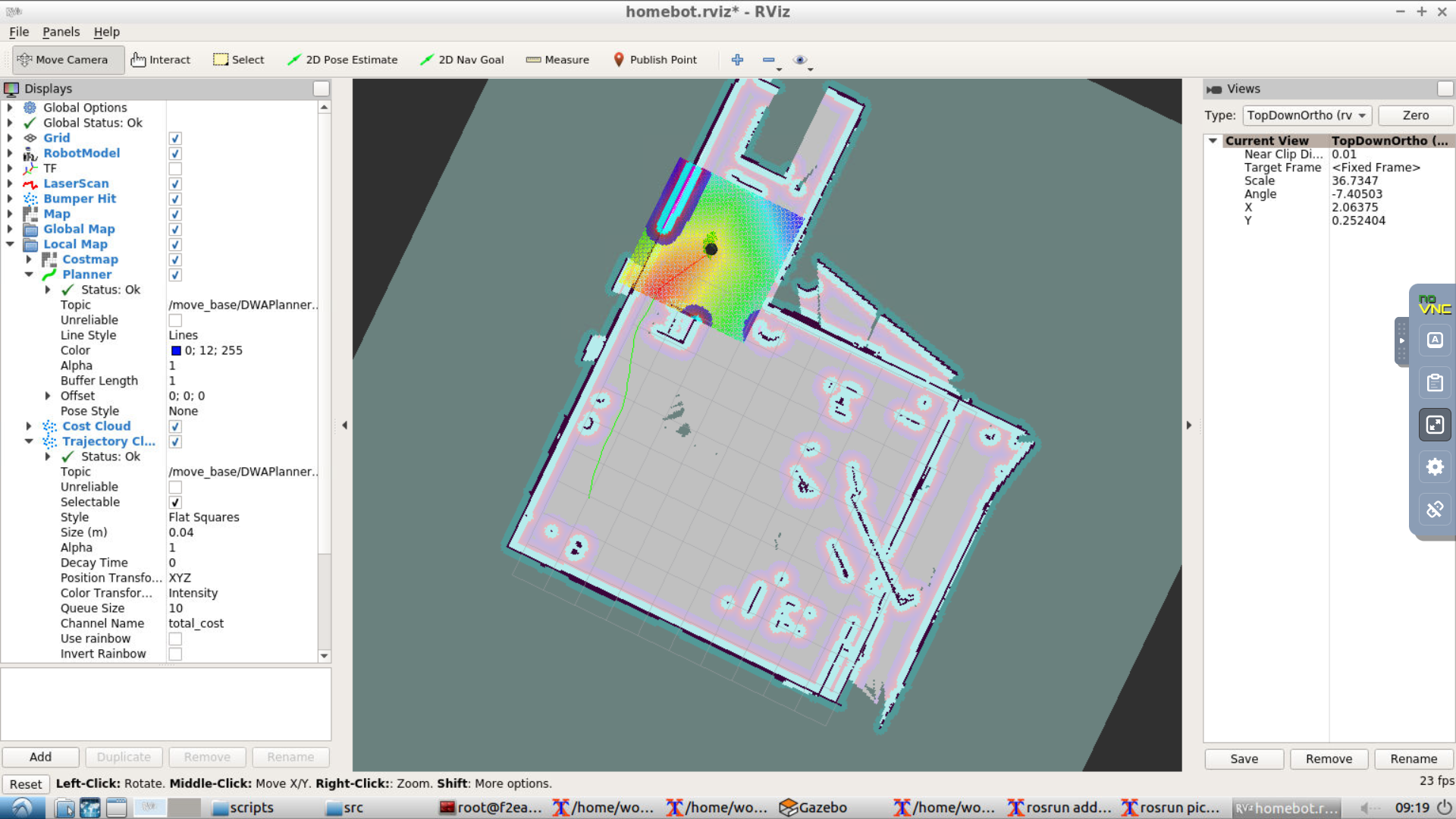1456x819 pixels.
Task: Click the Zero button in Views panel
Action: (1415, 115)
